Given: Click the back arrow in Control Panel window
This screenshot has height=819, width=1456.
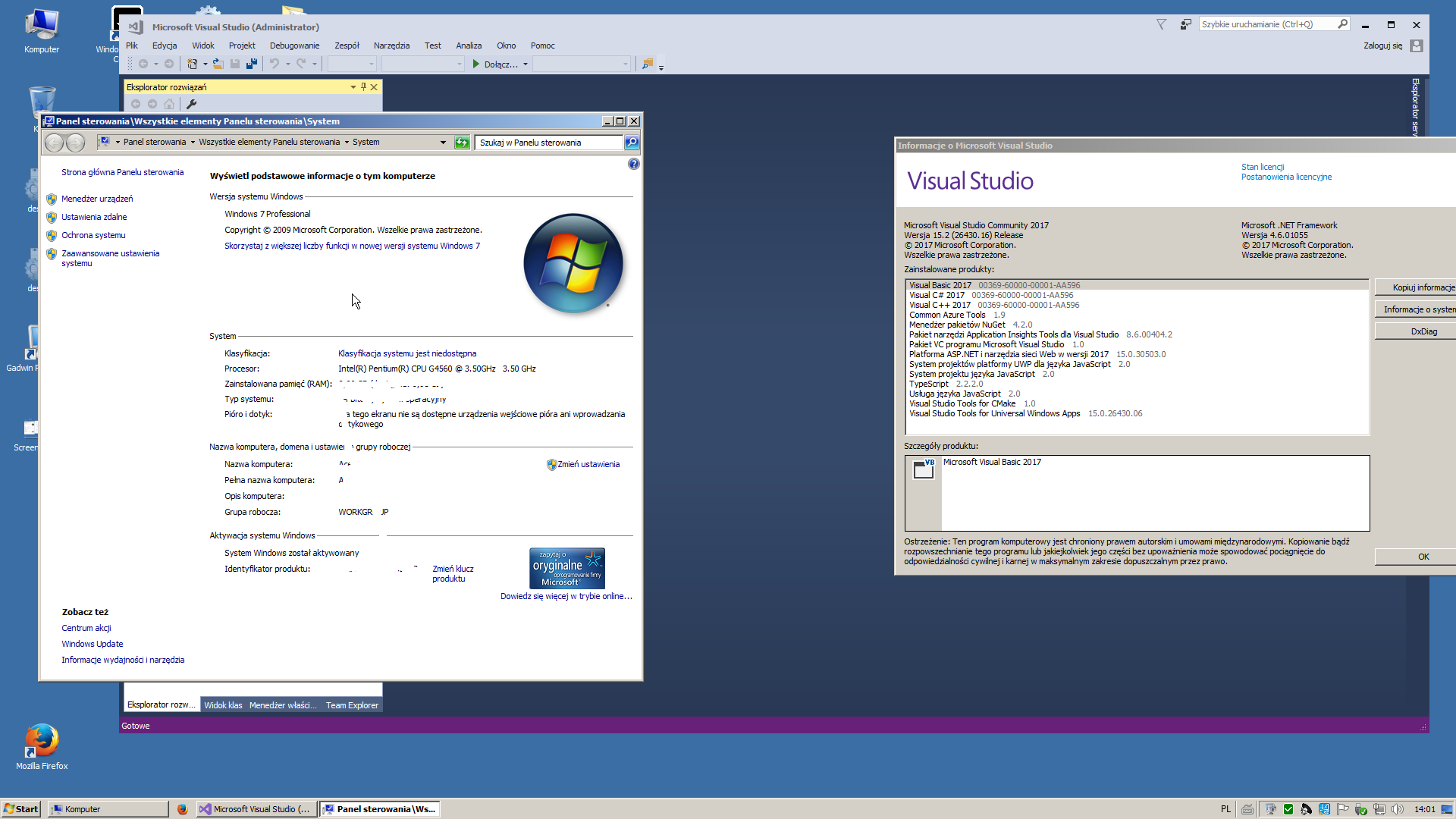Looking at the screenshot, I should pos(55,143).
